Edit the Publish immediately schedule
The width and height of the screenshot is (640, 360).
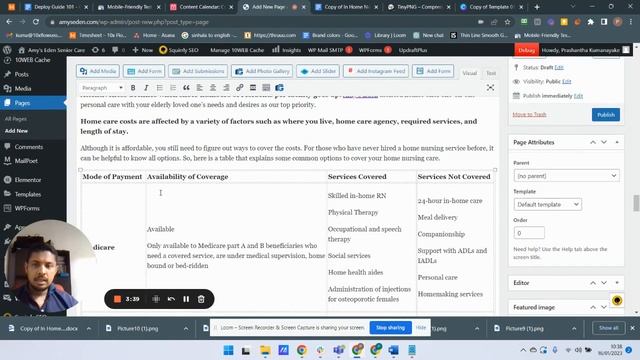click(578, 96)
